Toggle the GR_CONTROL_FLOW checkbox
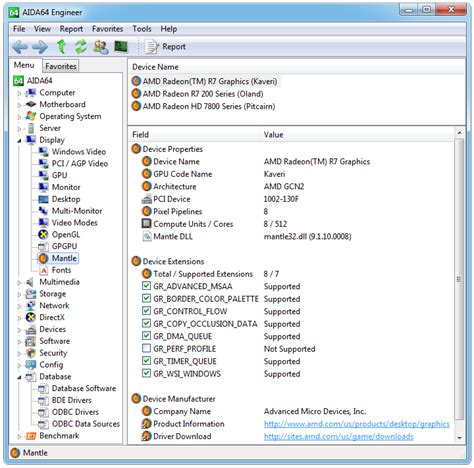This screenshot has height=468, width=474. (x=146, y=311)
